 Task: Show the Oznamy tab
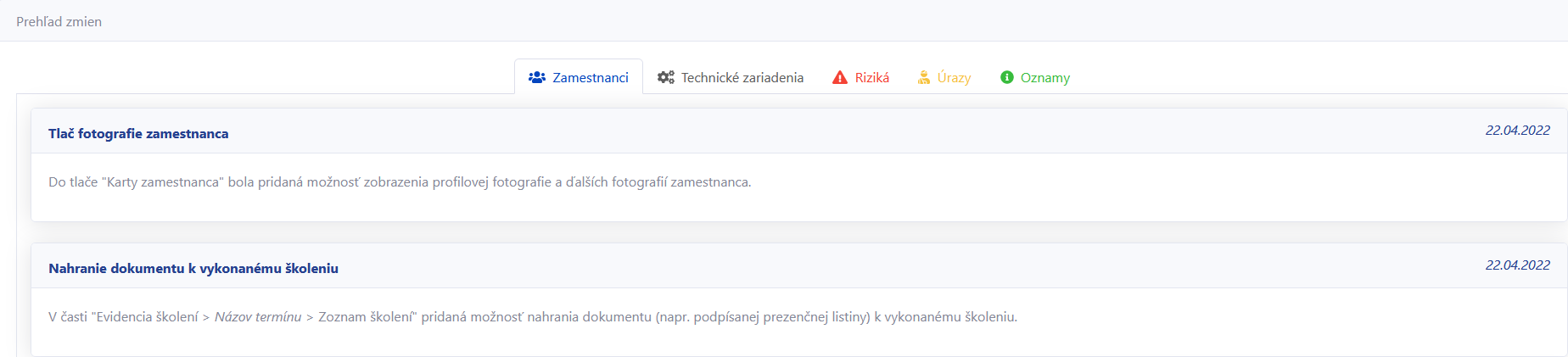[x=1035, y=77]
